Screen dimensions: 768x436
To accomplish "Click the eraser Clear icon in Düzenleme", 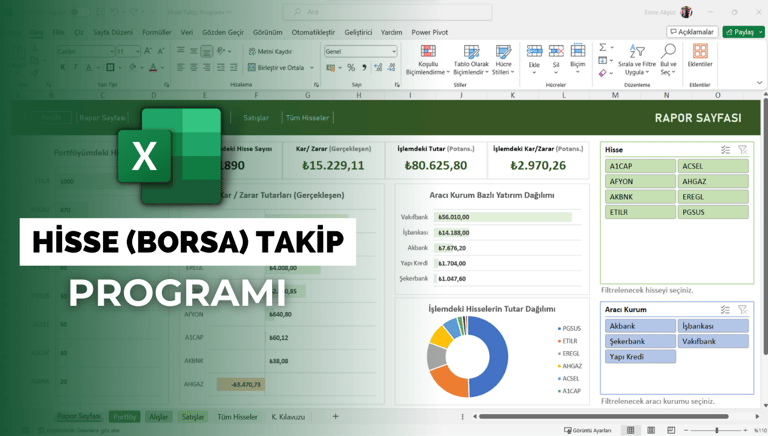I will point(603,73).
